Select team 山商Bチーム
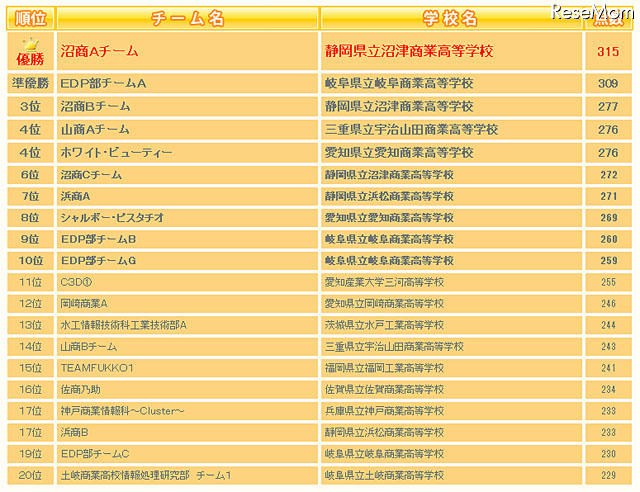 [89, 347]
